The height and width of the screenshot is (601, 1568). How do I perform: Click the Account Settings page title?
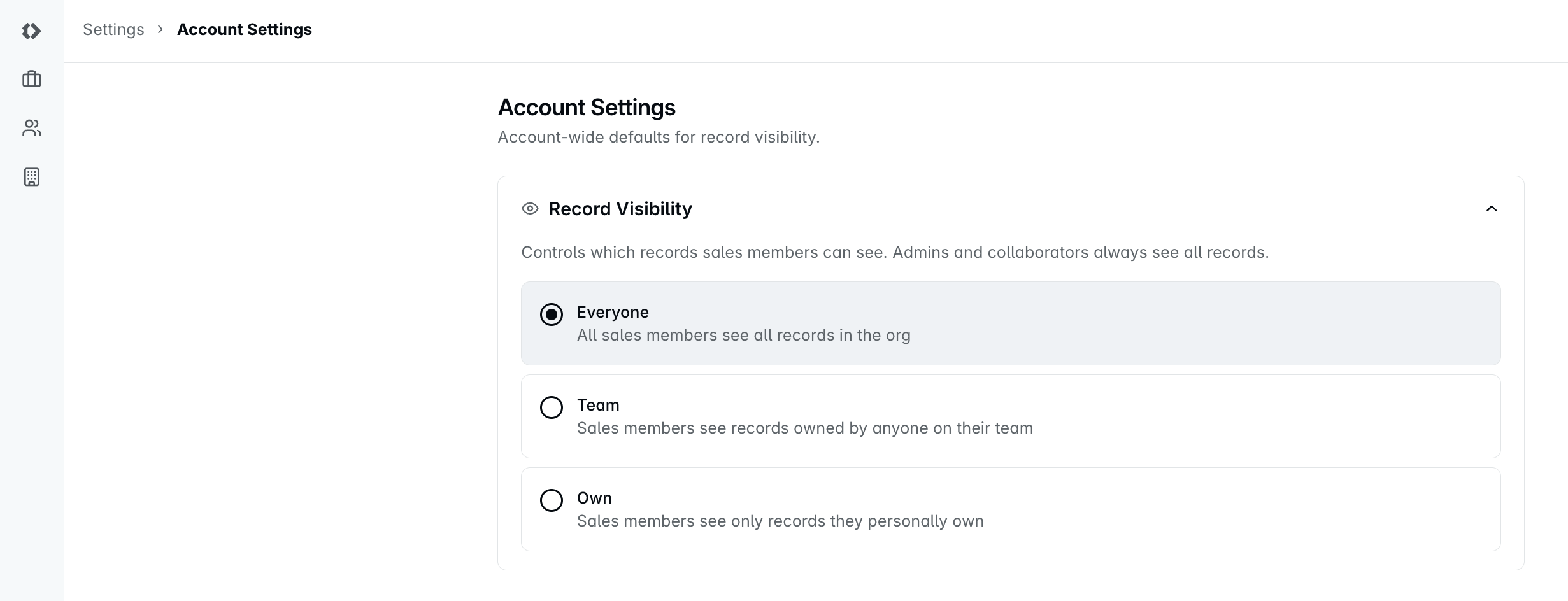click(587, 107)
